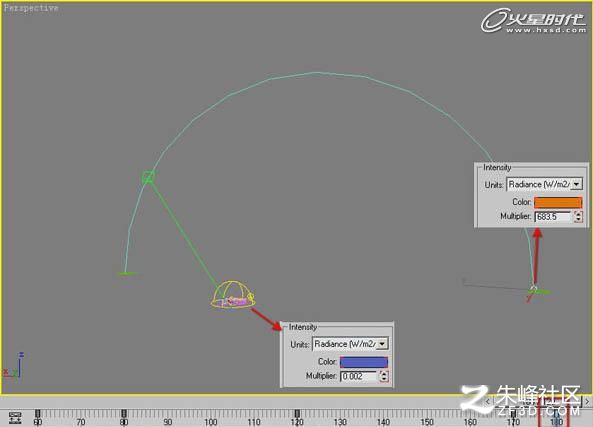Select the green compass base at arc start
593x427 pixels.
click(x=127, y=273)
